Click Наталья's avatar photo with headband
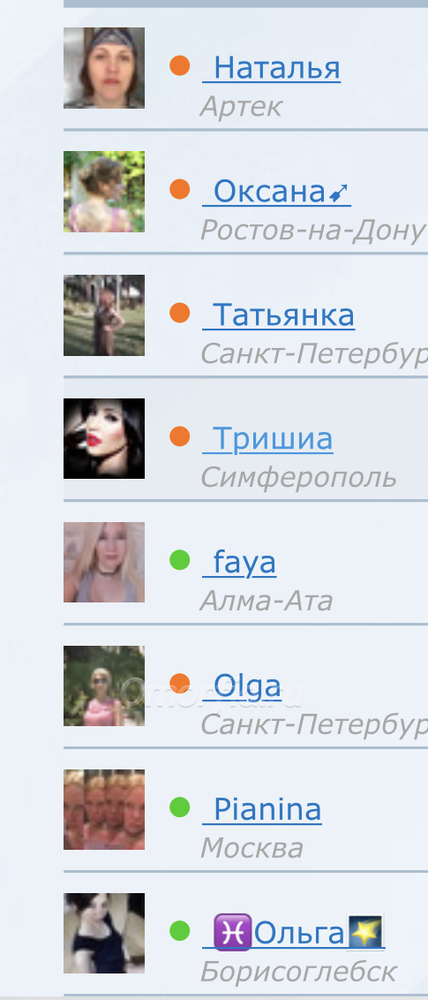This screenshot has height=1000, width=428. [104, 68]
